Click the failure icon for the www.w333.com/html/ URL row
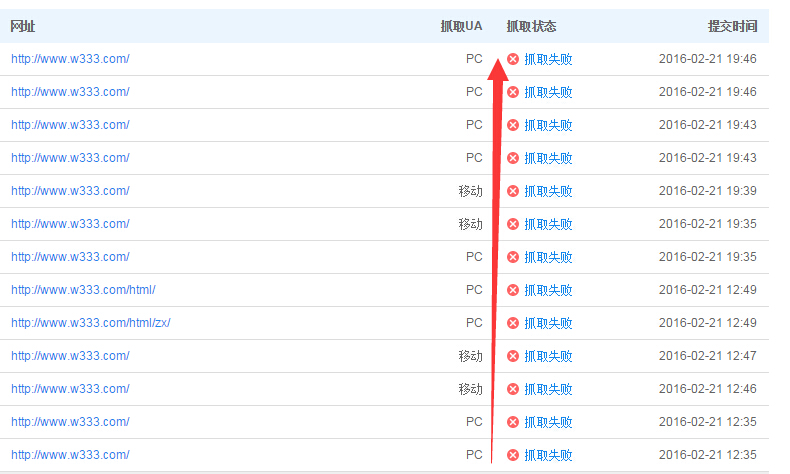The height and width of the screenshot is (474, 790). tap(513, 290)
